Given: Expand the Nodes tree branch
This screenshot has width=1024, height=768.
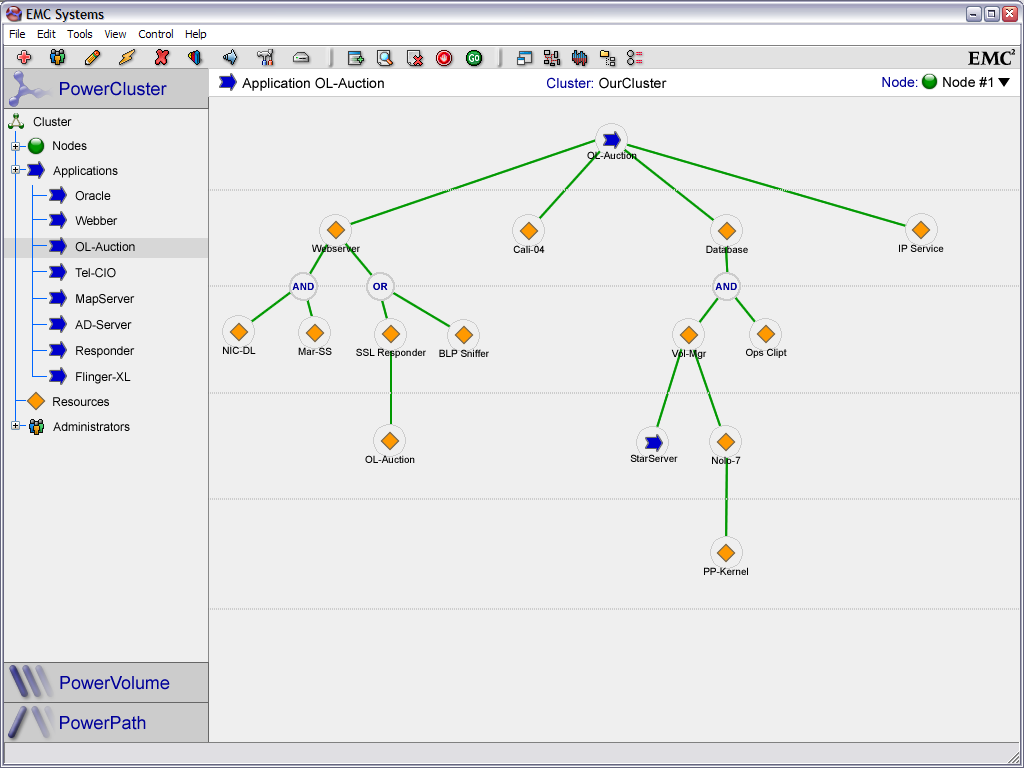Looking at the screenshot, I should [x=16, y=146].
